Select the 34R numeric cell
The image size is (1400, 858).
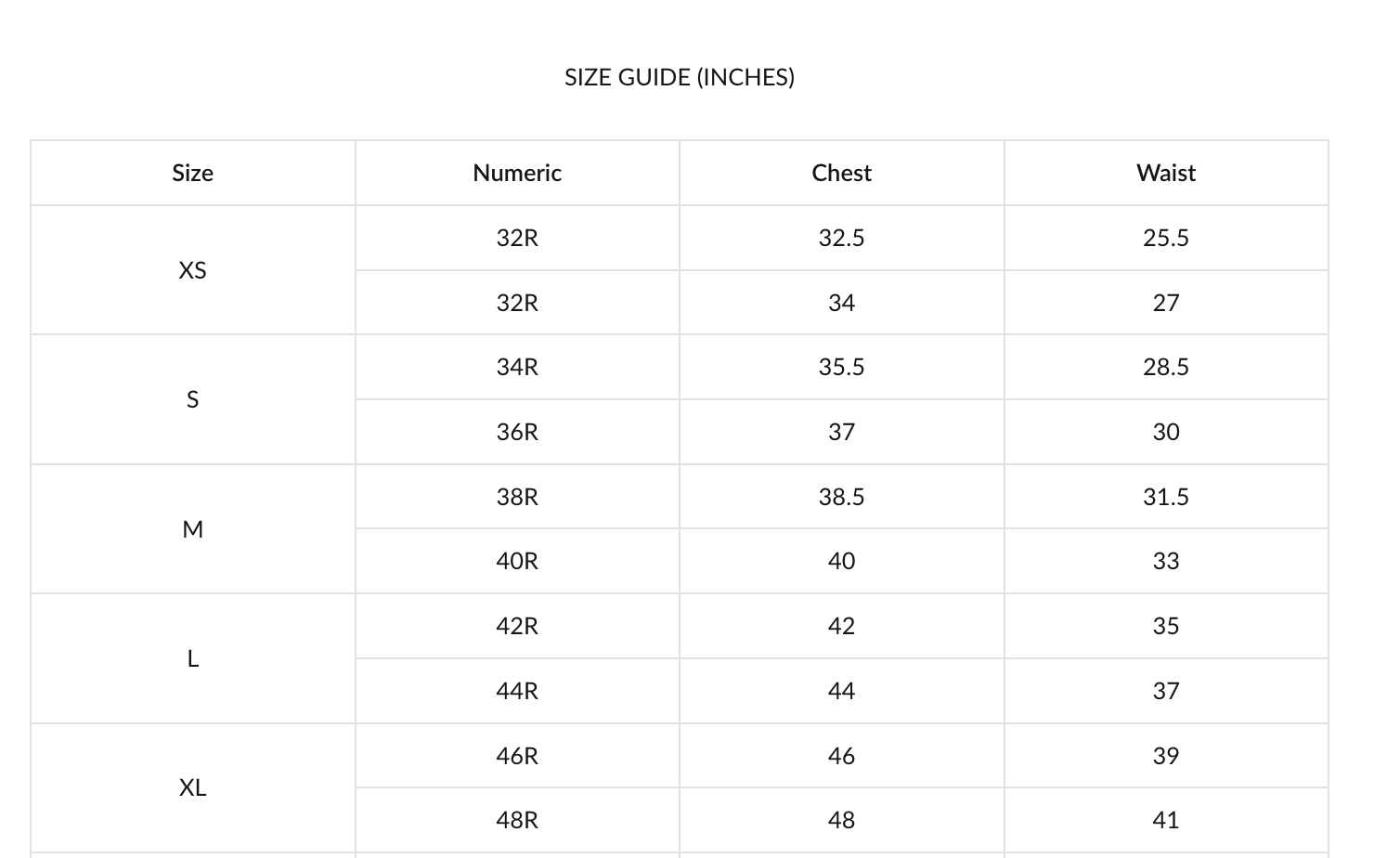click(x=517, y=367)
